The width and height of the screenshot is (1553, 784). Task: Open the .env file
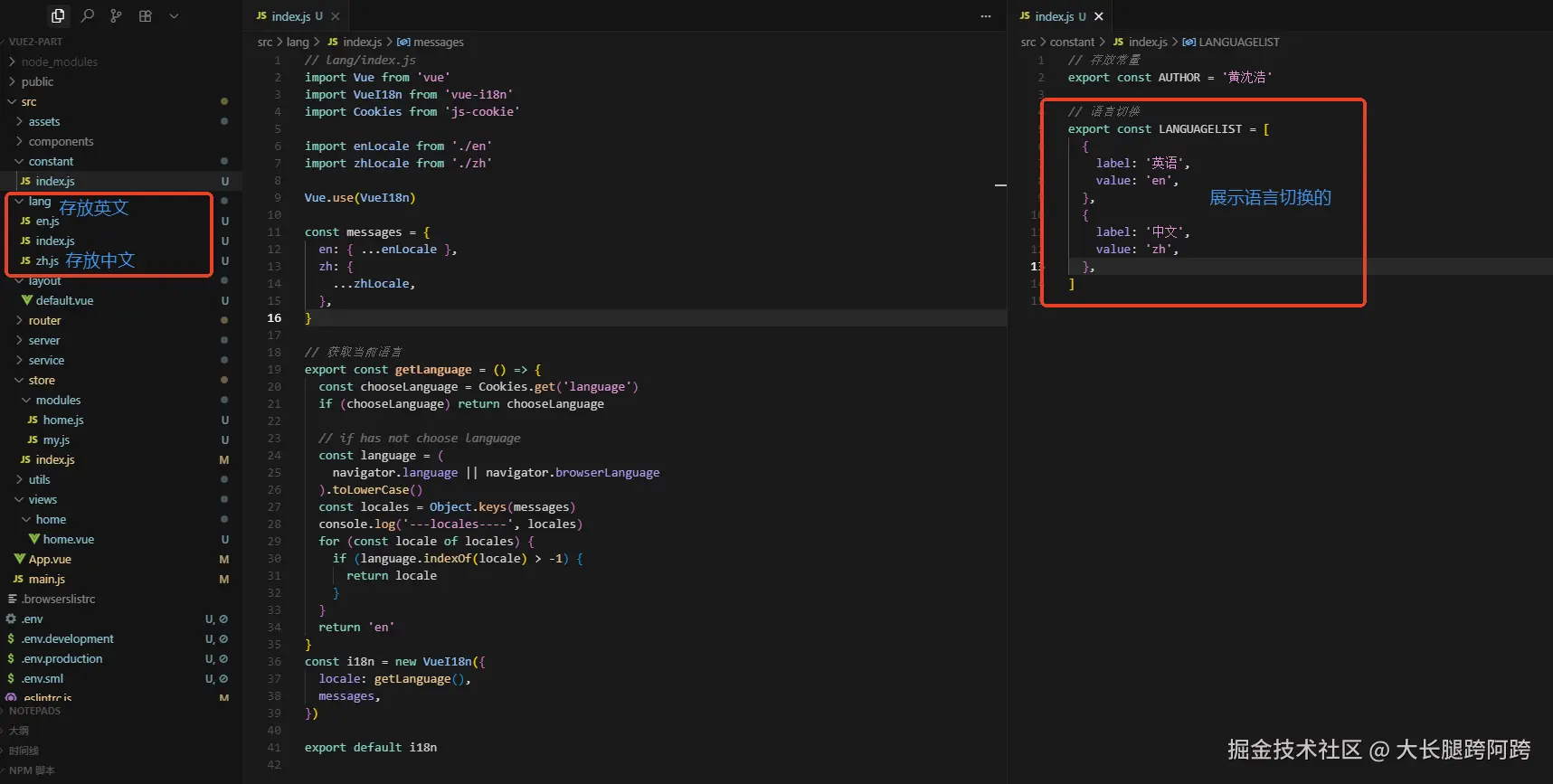pyautogui.click(x=121, y=619)
